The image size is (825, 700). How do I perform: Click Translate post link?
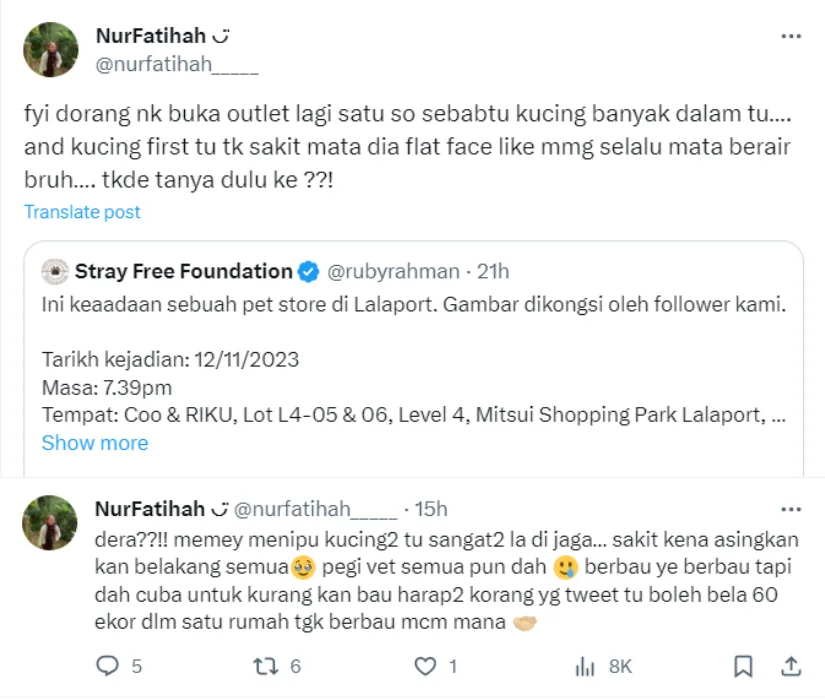[82, 212]
